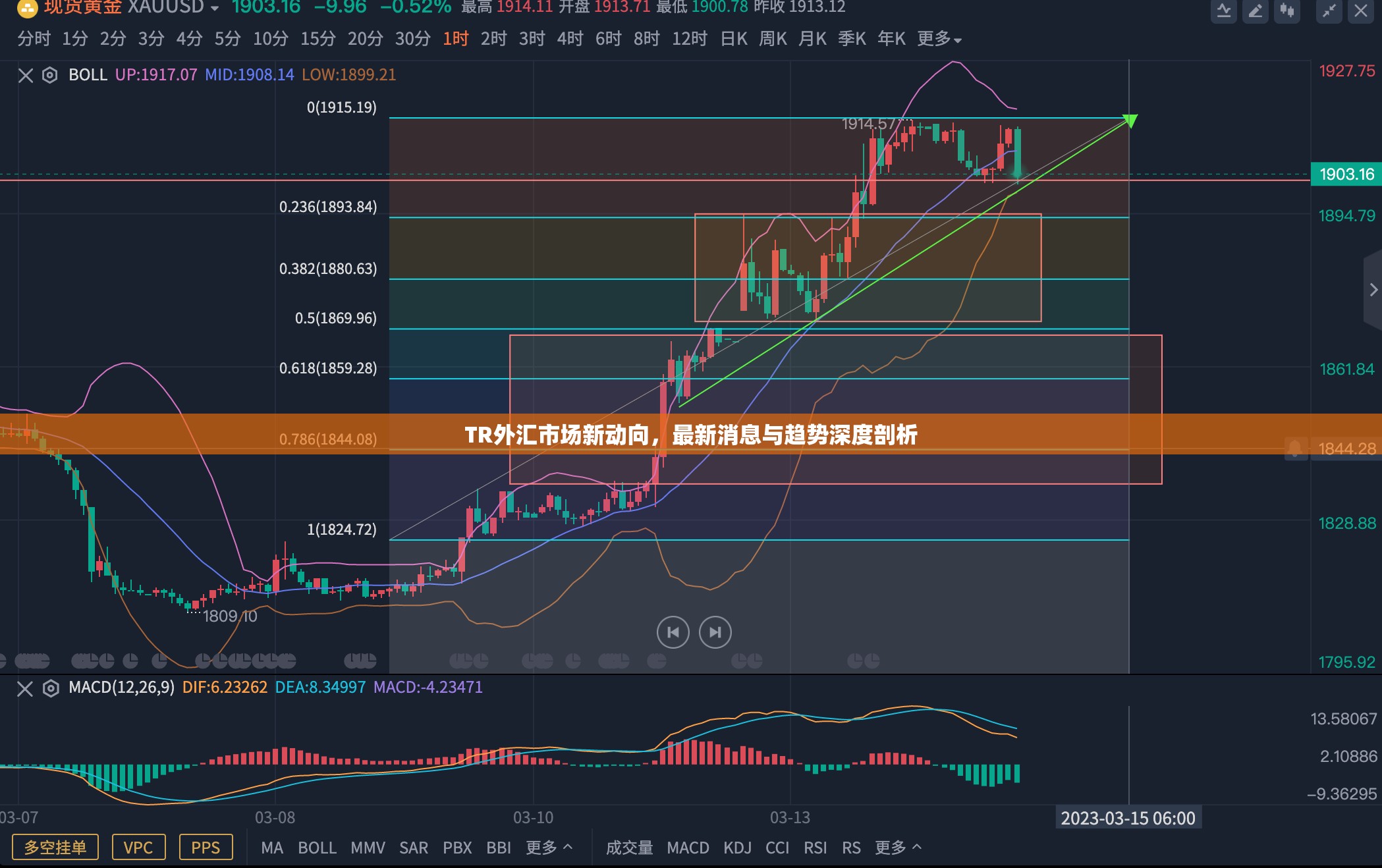Screen dimensions: 1382x868
Task: Click the crosshair date label 2023-03-15 06:00
Action: [1128, 818]
